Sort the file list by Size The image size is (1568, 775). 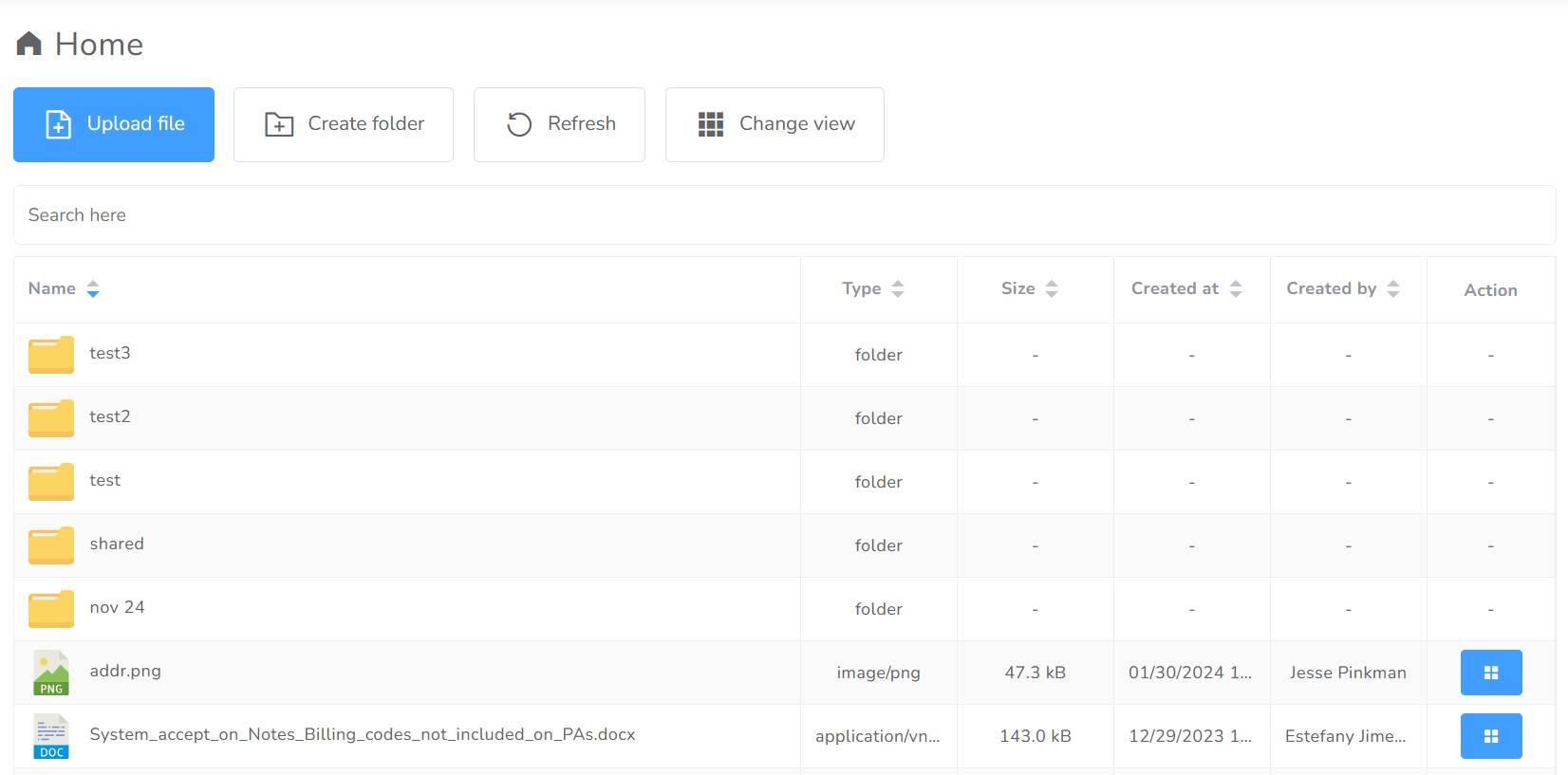[x=1052, y=289]
